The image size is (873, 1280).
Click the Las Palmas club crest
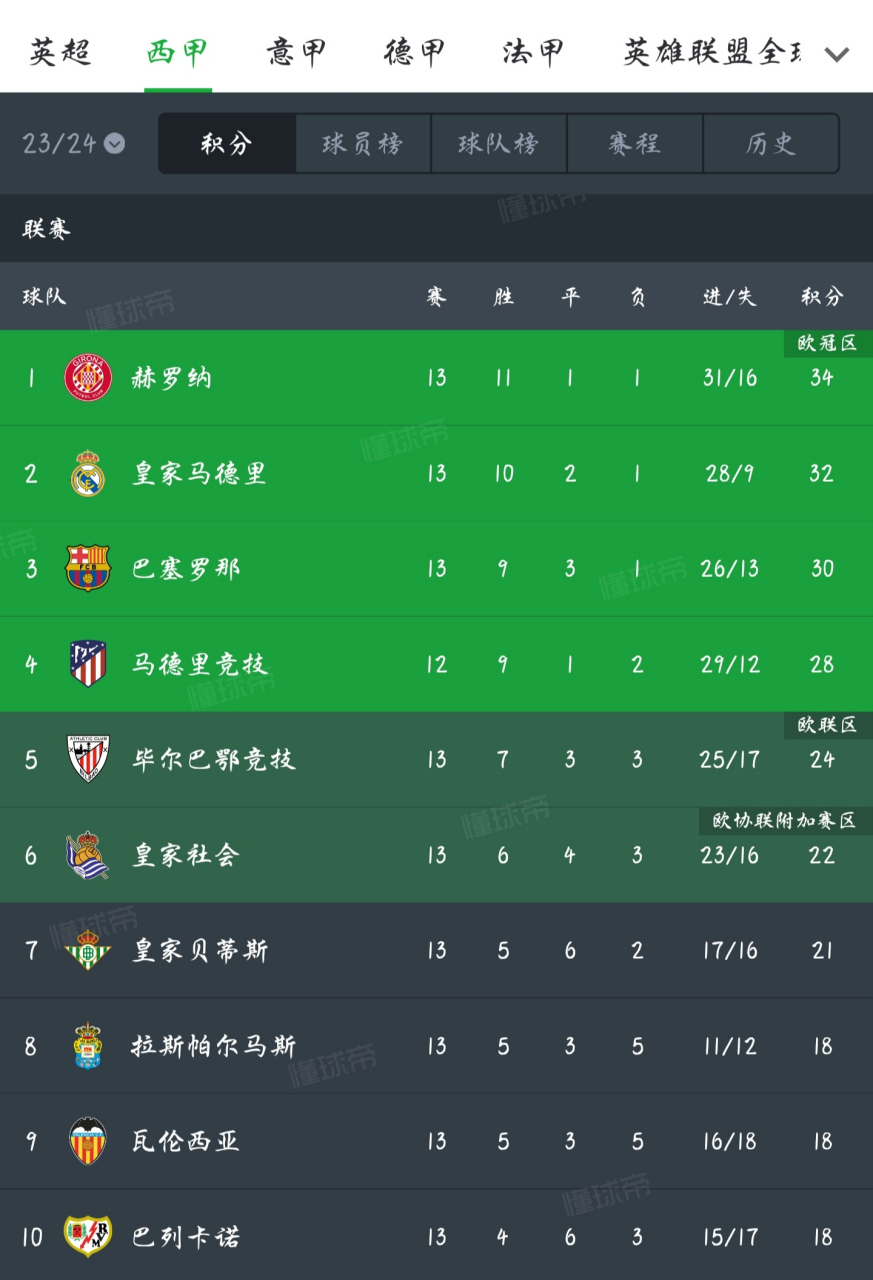[88, 1046]
